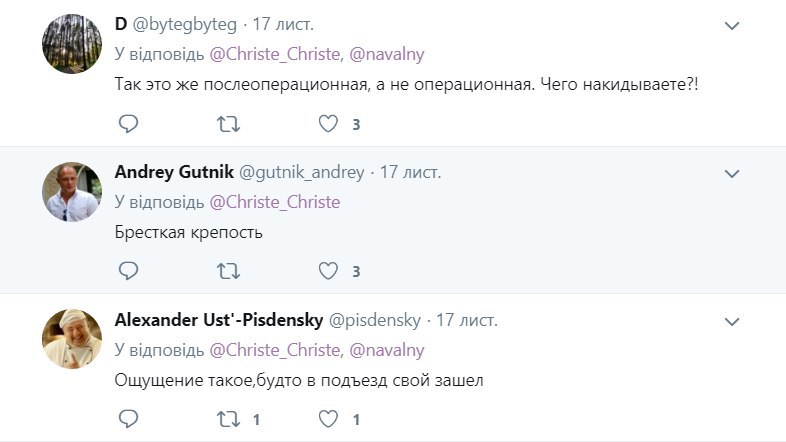Image resolution: width=786 pixels, height=442 pixels.
Task: Open more options for D's tweet
Action: (x=732, y=25)
